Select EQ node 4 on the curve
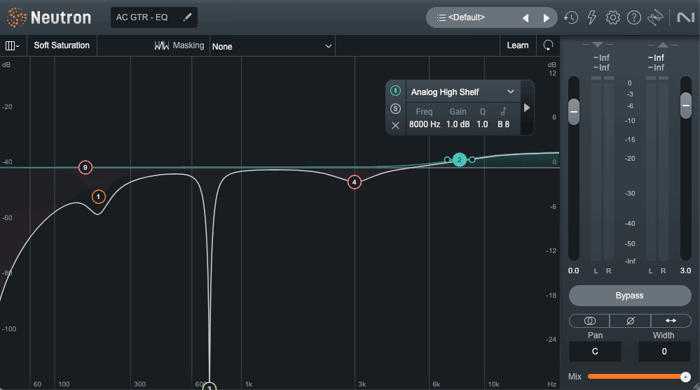 (354, 182)
